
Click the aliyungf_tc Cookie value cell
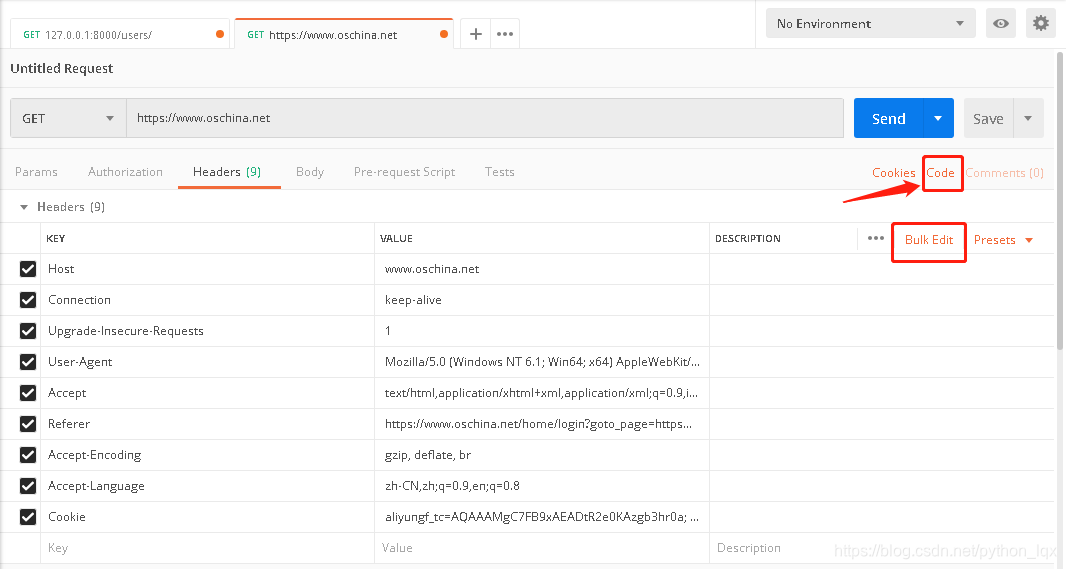(x=542, y=517)
